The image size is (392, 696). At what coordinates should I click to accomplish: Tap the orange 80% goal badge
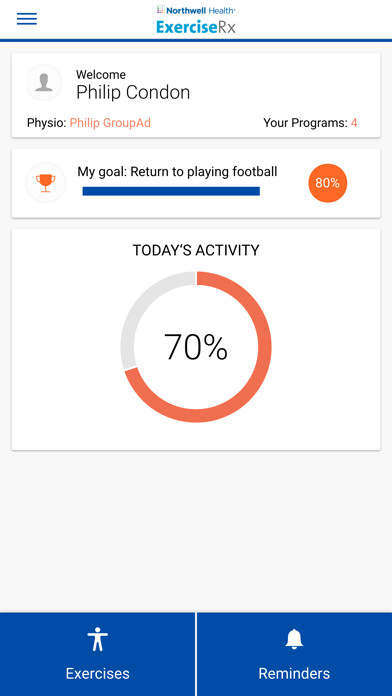[328, 183]
